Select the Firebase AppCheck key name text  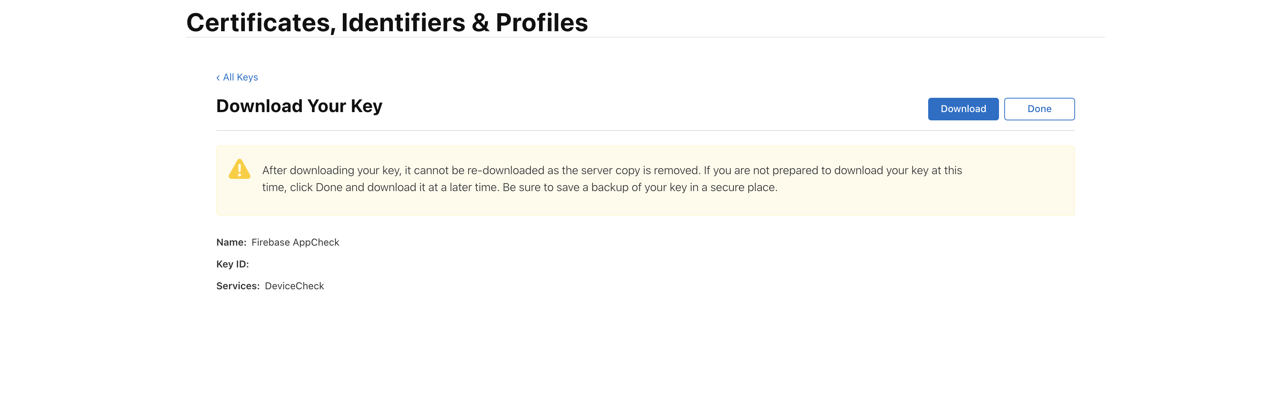(295, 242)
